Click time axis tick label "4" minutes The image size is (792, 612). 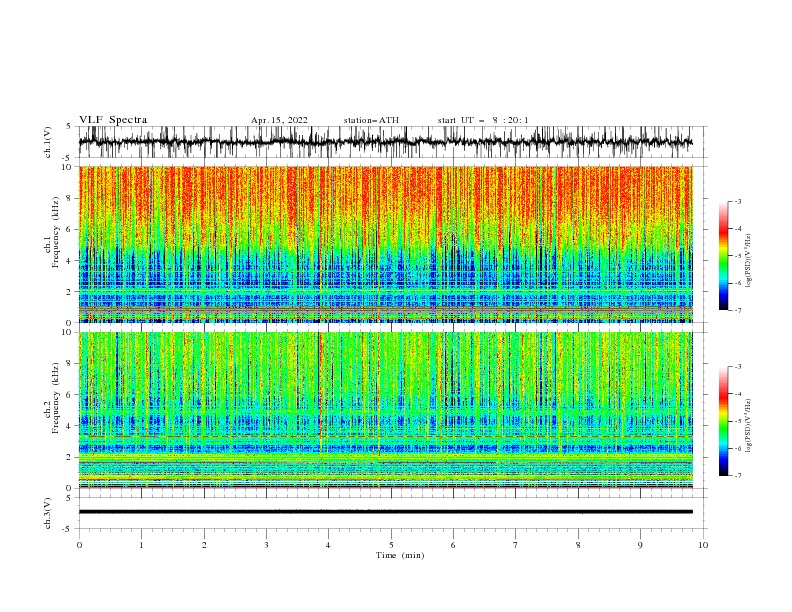point(329,545)
